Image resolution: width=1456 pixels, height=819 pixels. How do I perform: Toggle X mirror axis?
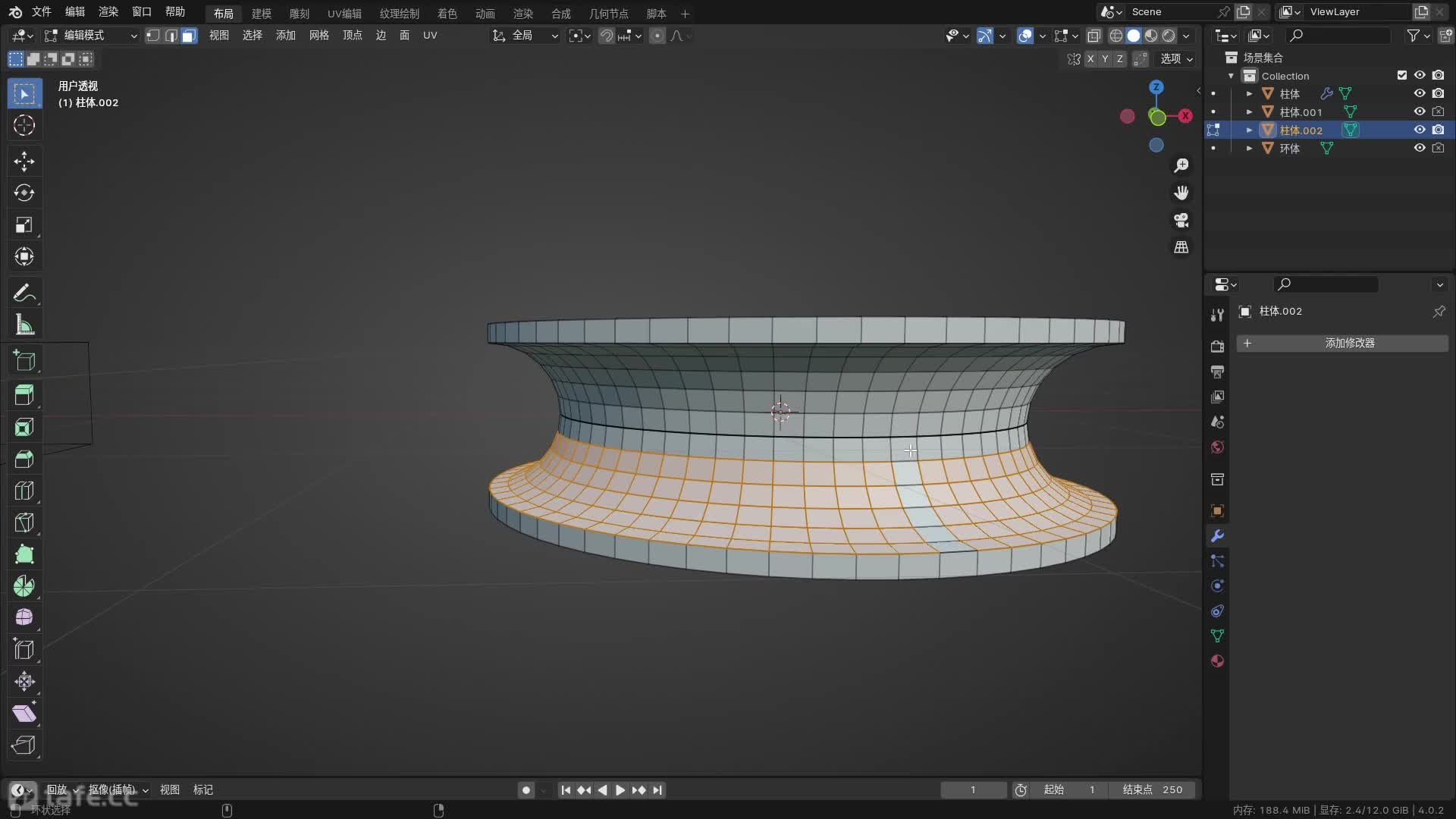(1090, 59)
